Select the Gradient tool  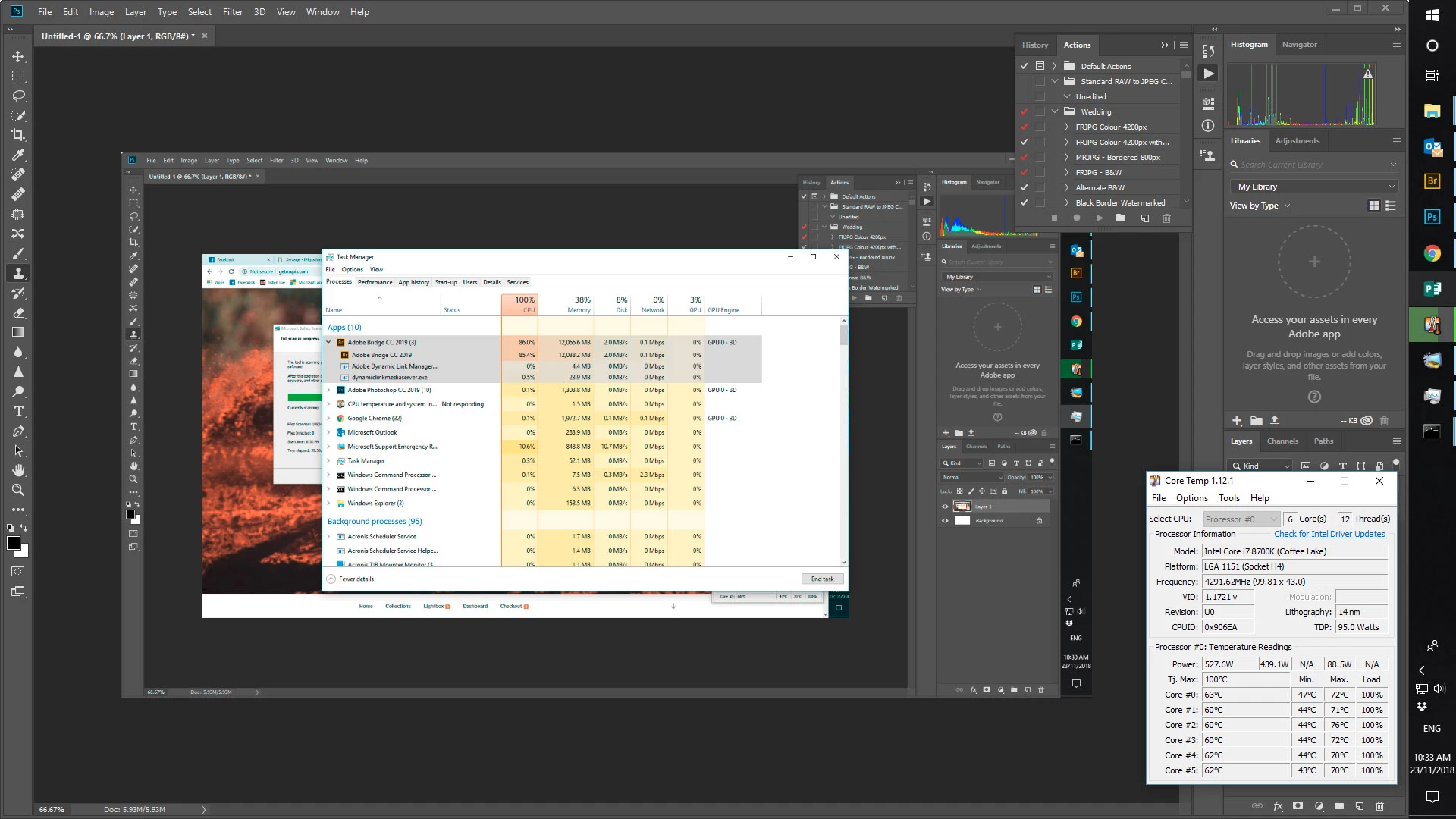tap(18, 332)
